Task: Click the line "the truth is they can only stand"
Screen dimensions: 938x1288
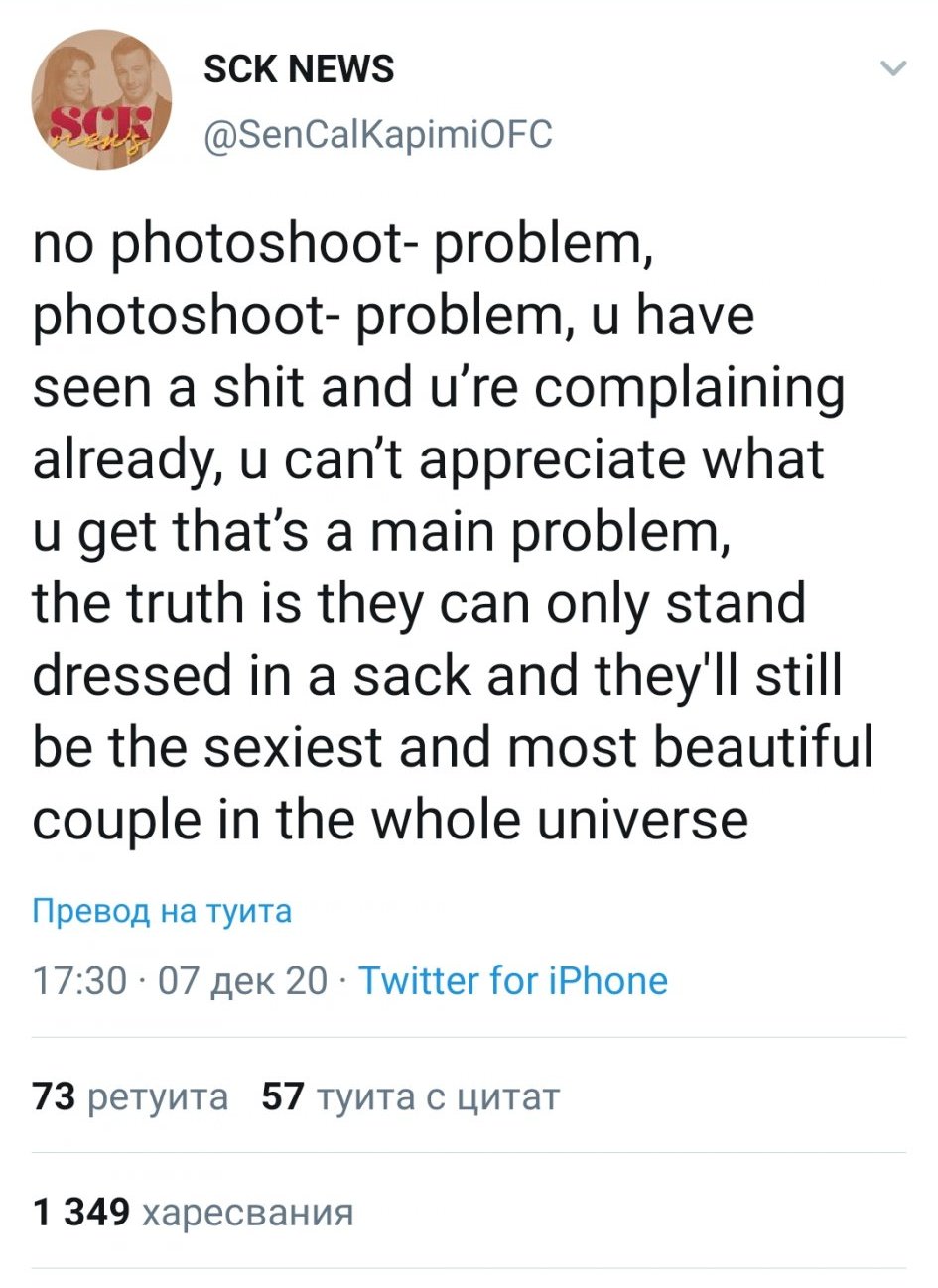Action: click(x=419, y=603)
